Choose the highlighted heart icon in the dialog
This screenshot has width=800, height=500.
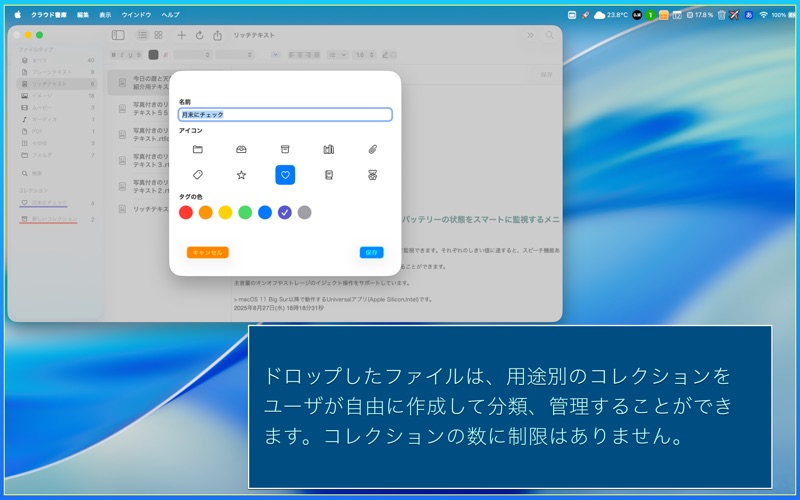coord(285,175)
